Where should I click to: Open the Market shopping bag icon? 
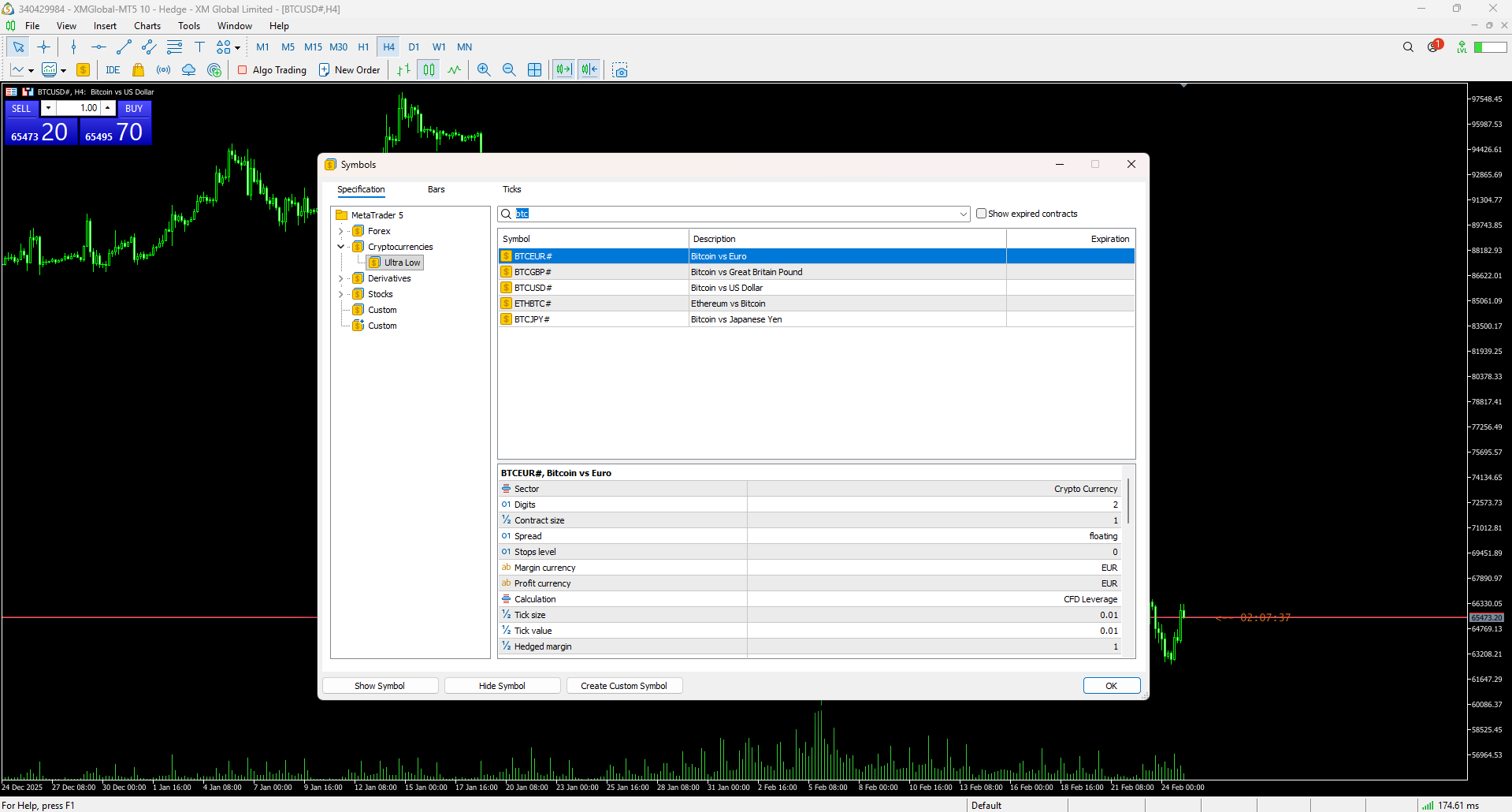(139, 70)
